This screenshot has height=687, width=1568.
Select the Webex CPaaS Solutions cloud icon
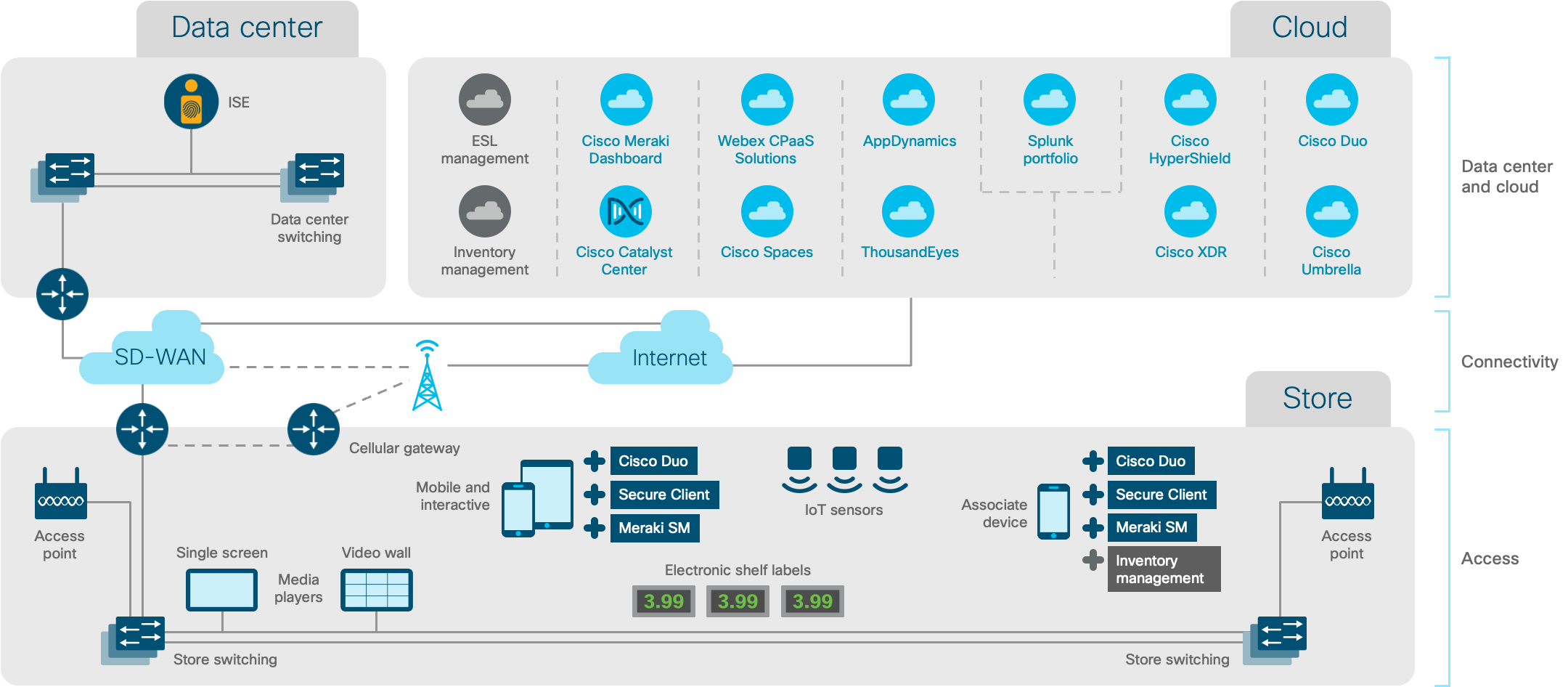point(767,99)
